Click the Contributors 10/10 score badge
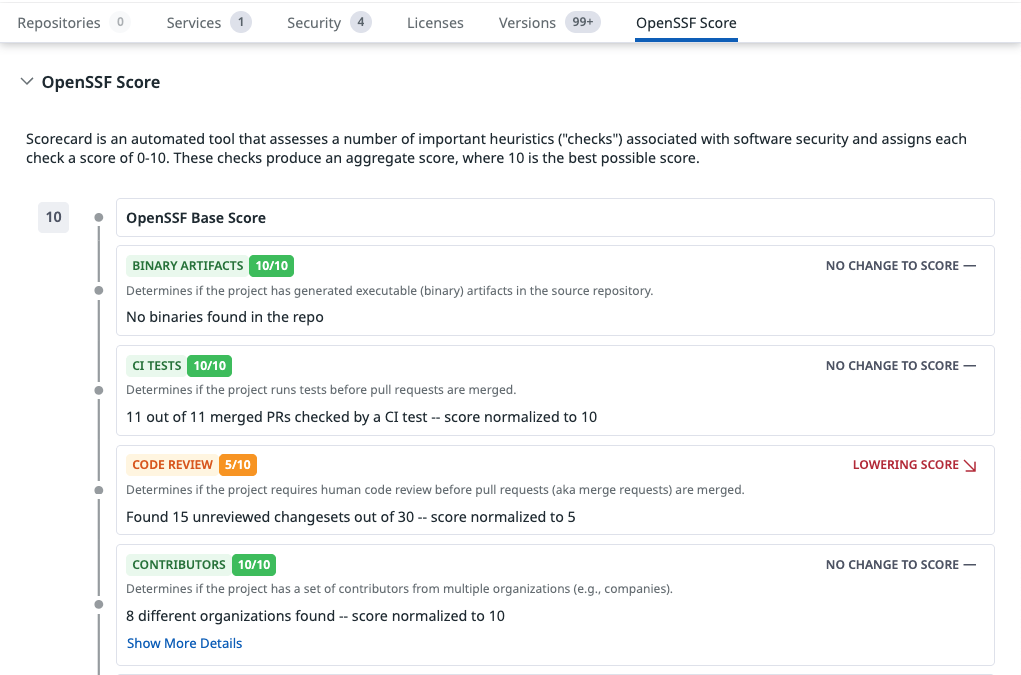The width and height of the screenshot is (1021, 675). pos(254,565)
